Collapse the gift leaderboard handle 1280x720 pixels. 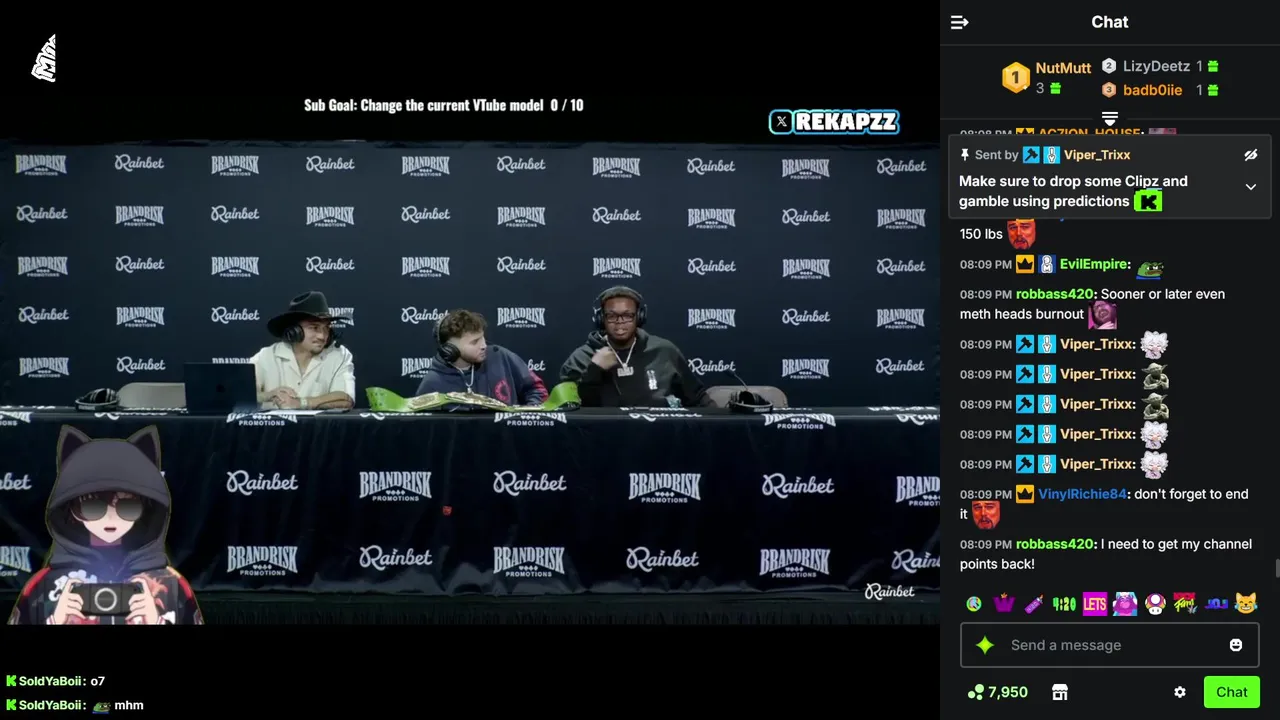point(1109,119)
